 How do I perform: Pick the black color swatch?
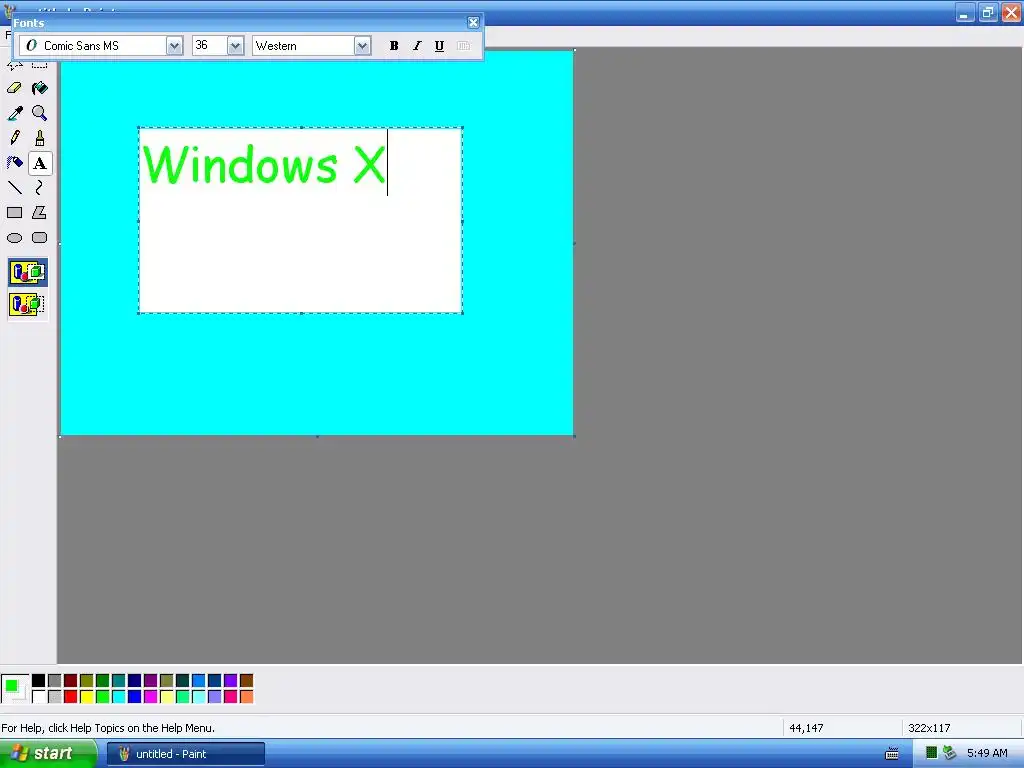click(39, 681)
